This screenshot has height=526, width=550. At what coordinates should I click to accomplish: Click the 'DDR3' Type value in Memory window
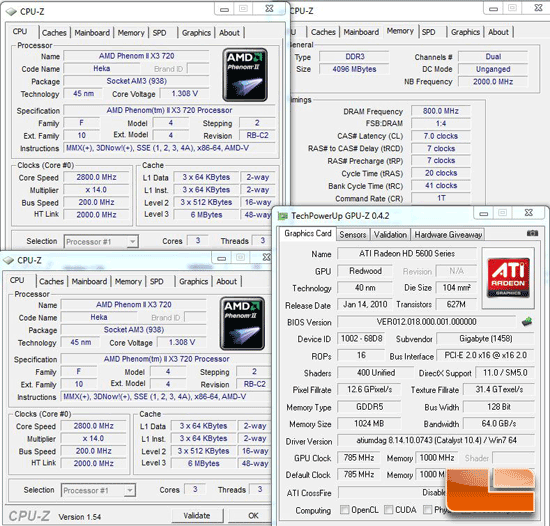pos(355,56)
